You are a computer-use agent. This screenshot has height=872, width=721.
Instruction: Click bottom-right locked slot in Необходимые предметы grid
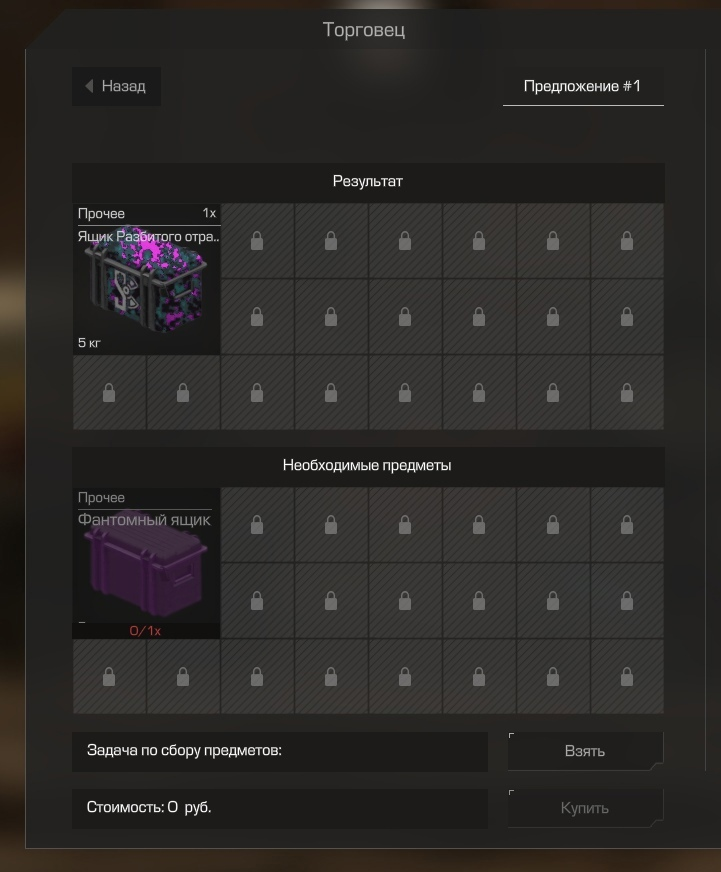coord(627,677)
